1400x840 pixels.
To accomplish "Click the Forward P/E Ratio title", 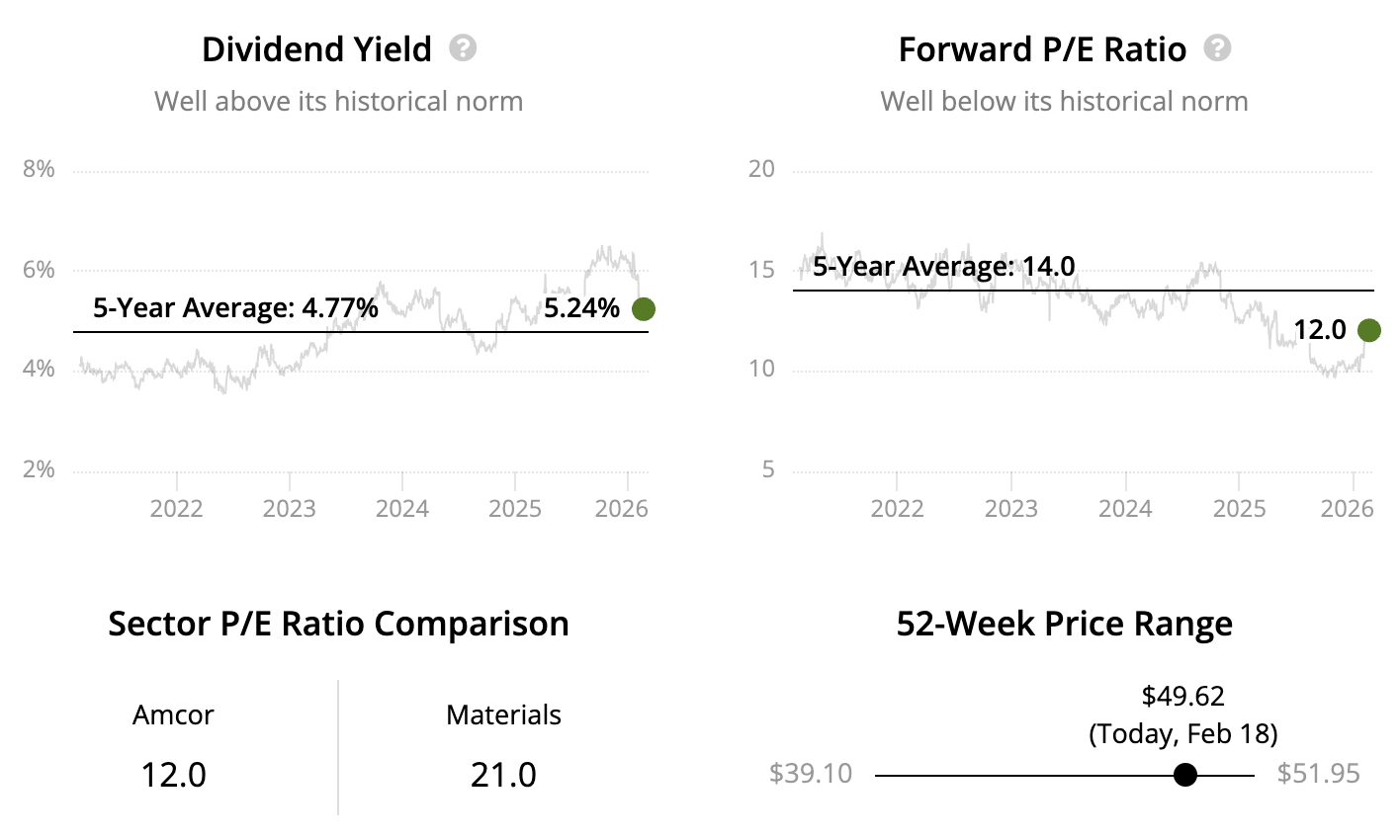I will [1042, 49].
